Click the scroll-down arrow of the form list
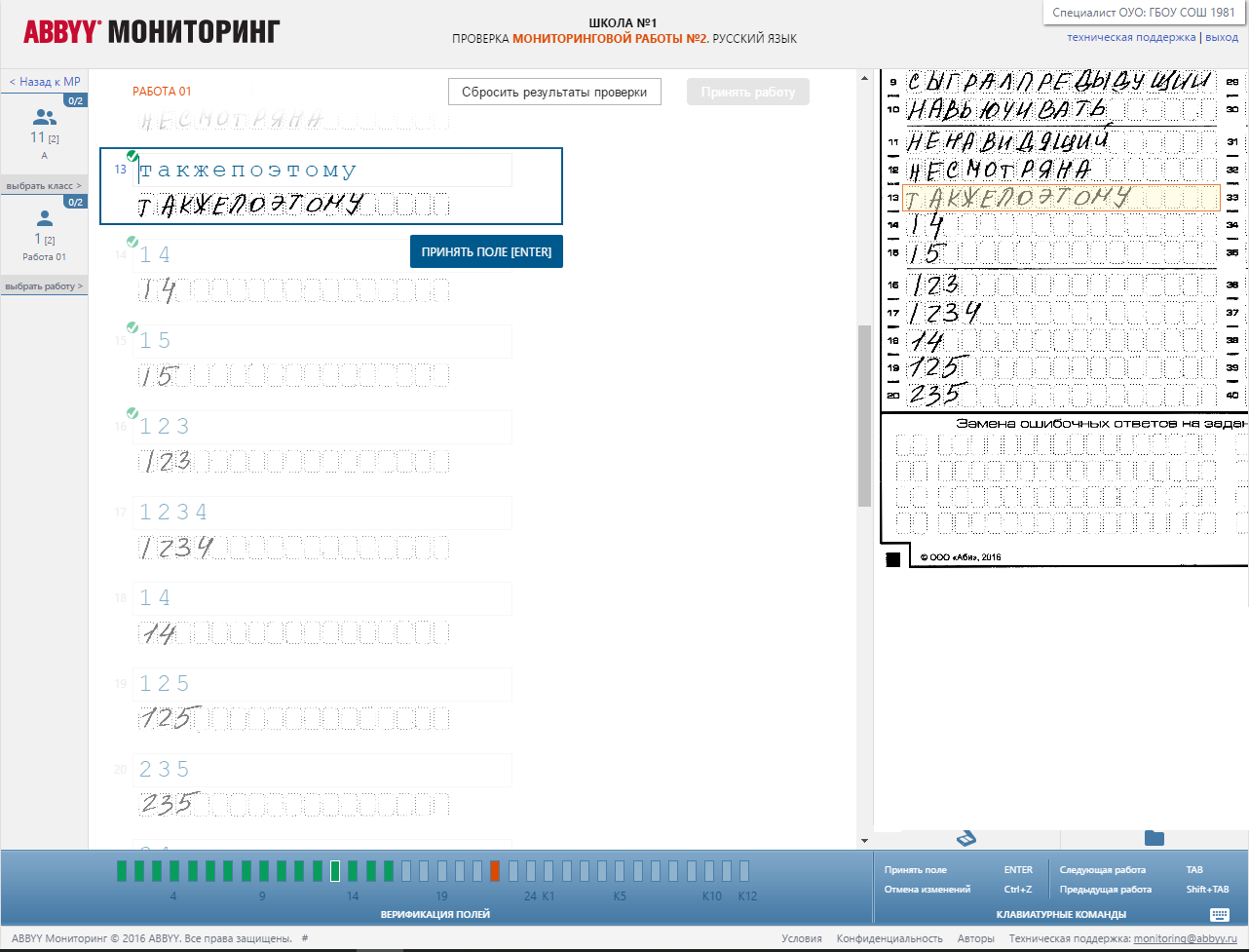Viewport: 1249px width, 952px height. click(863, 840)
